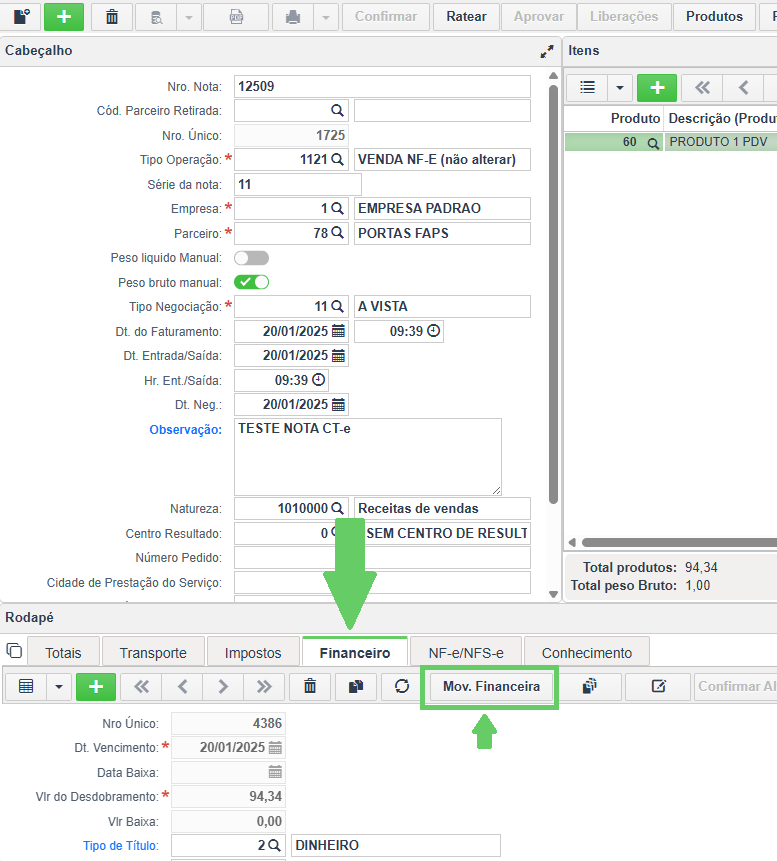Click the Liberações button

pyautogui.click(x=624, y=16)
